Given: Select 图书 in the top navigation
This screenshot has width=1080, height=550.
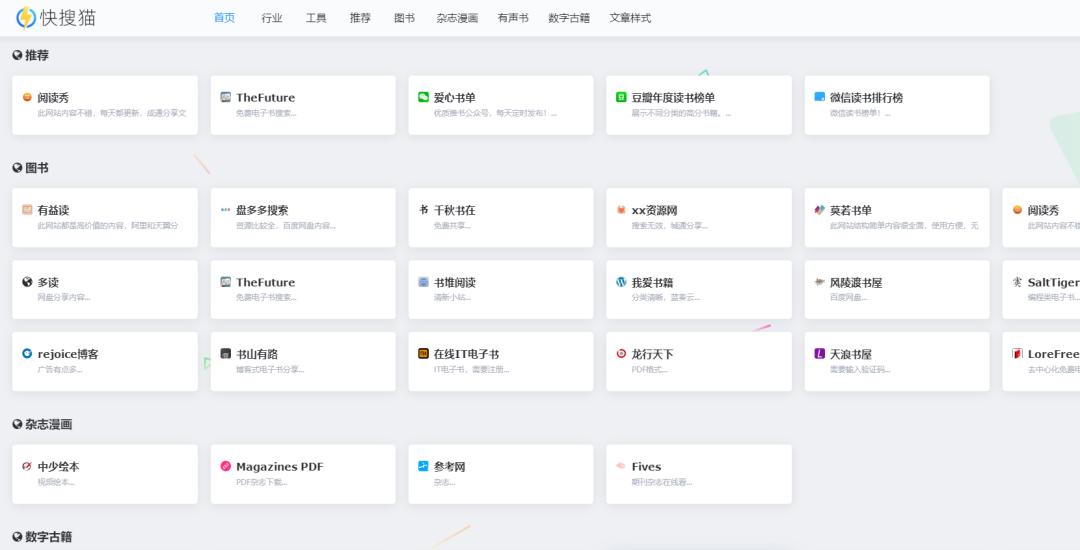Looking at the screenshot, I should pyautogui.click(x=404, y=18).
